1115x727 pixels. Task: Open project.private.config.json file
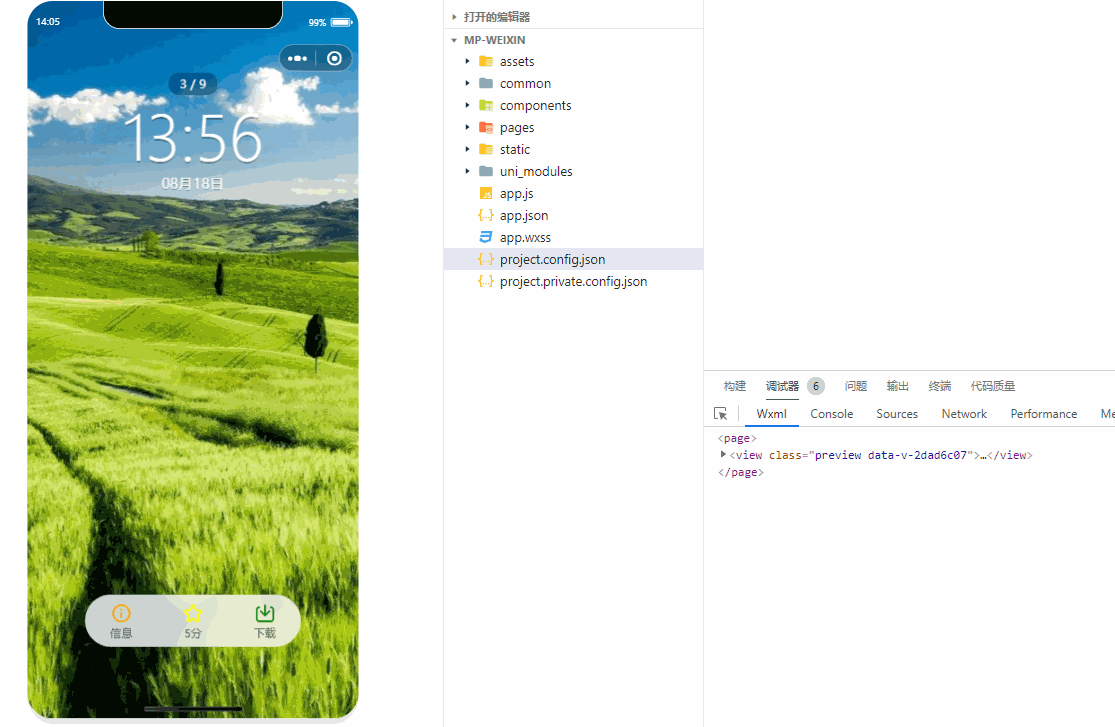(573, 282)
